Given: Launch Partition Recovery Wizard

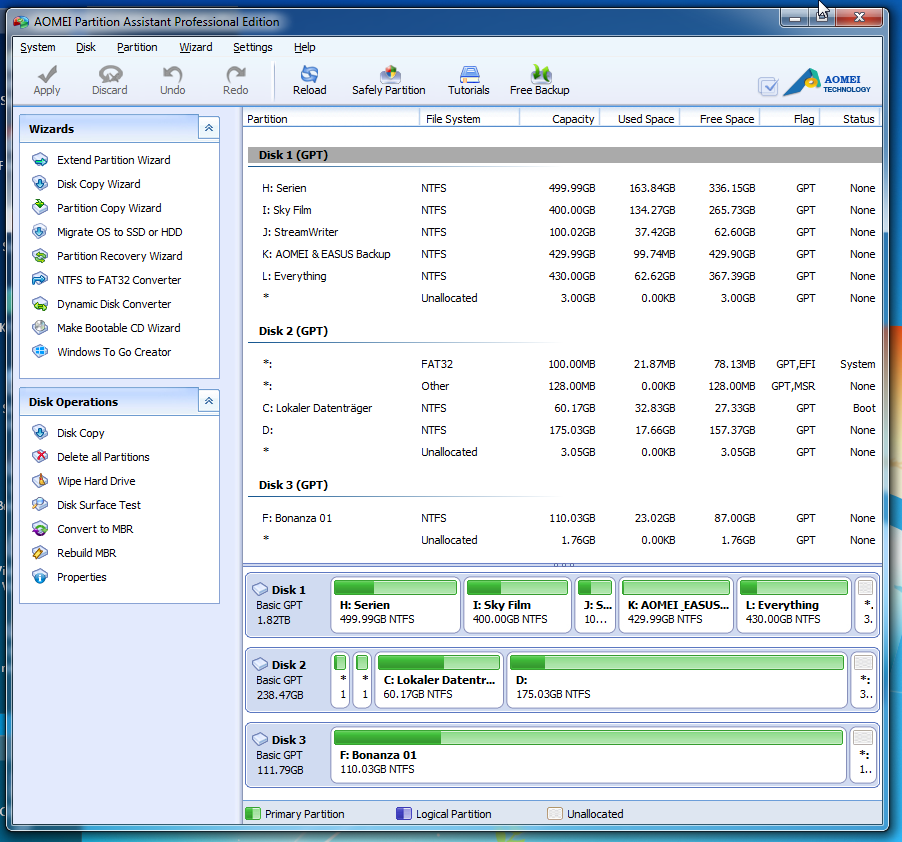Looking at the screenshot, I should [119, 256].
